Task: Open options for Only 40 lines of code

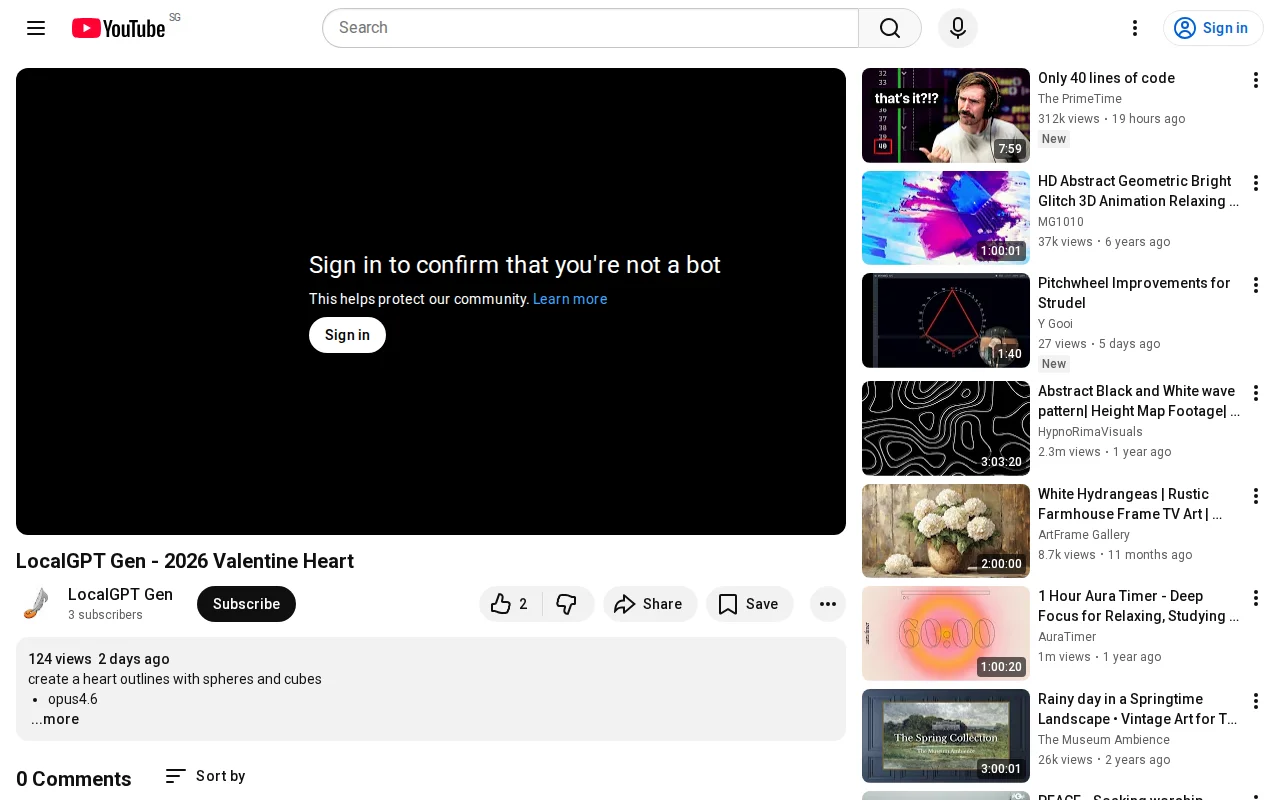Action: 1256,80
